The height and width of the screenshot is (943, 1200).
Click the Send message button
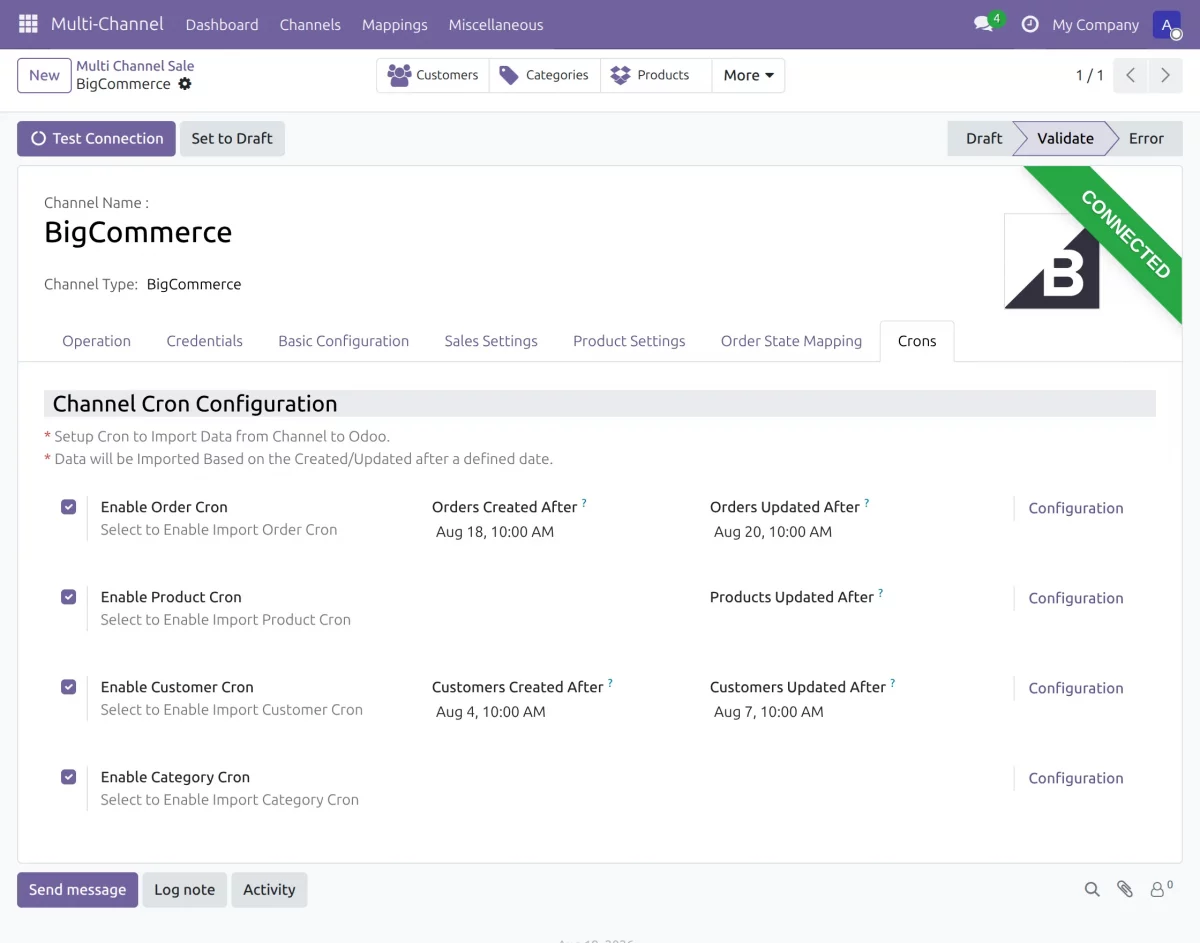[x=77, y=889]
